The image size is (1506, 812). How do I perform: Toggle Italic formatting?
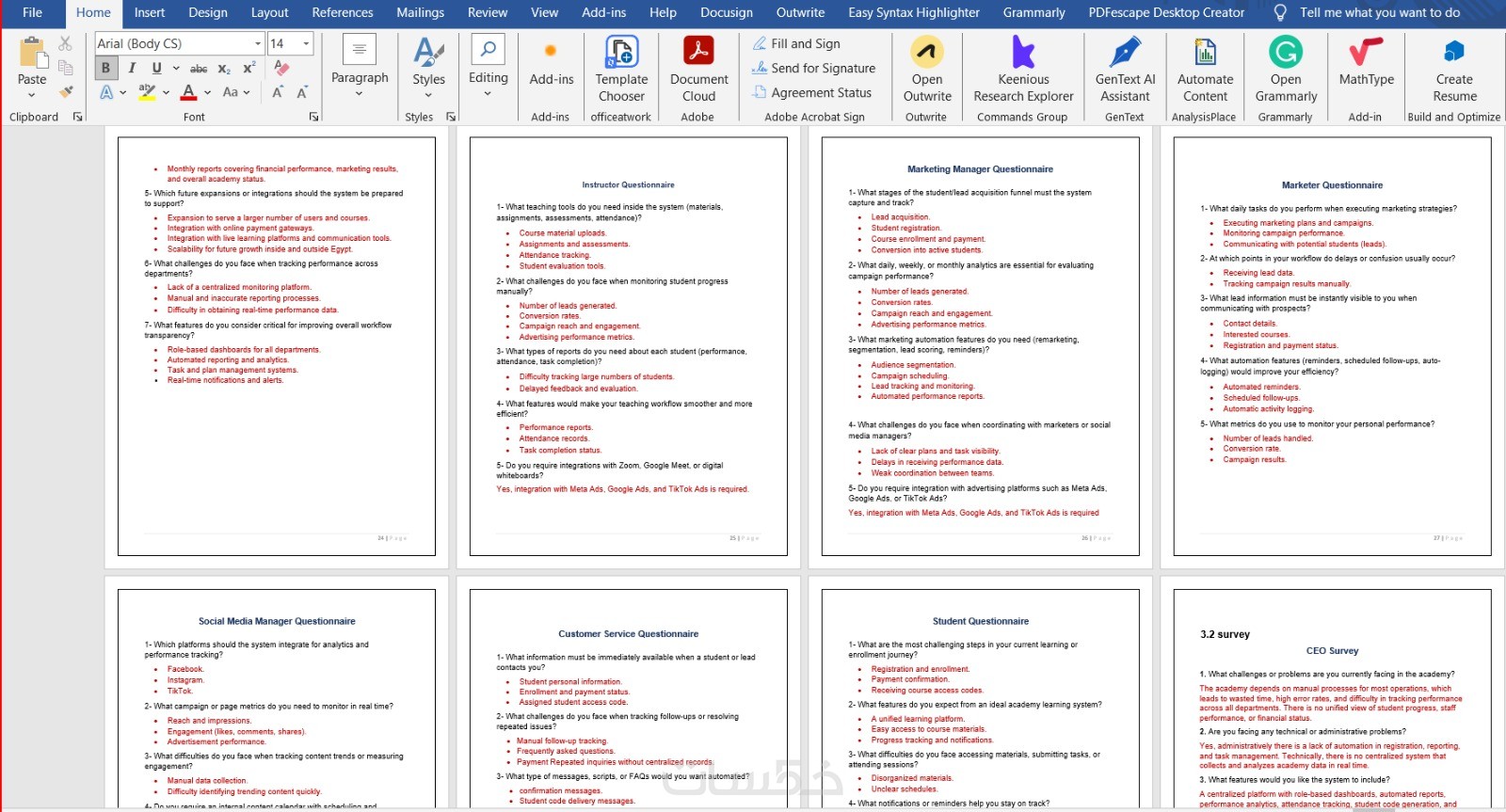(132, 68)
